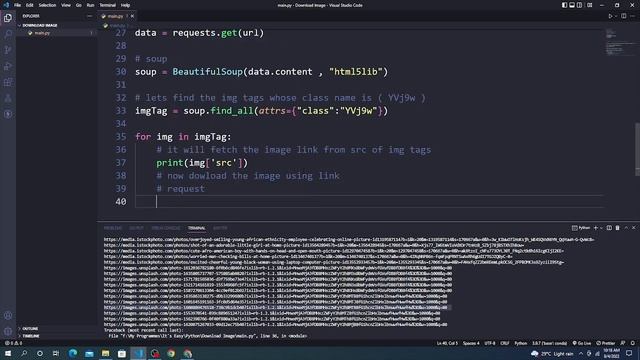Split the editor to the right
640x360 pixels.
pos(624,16)
